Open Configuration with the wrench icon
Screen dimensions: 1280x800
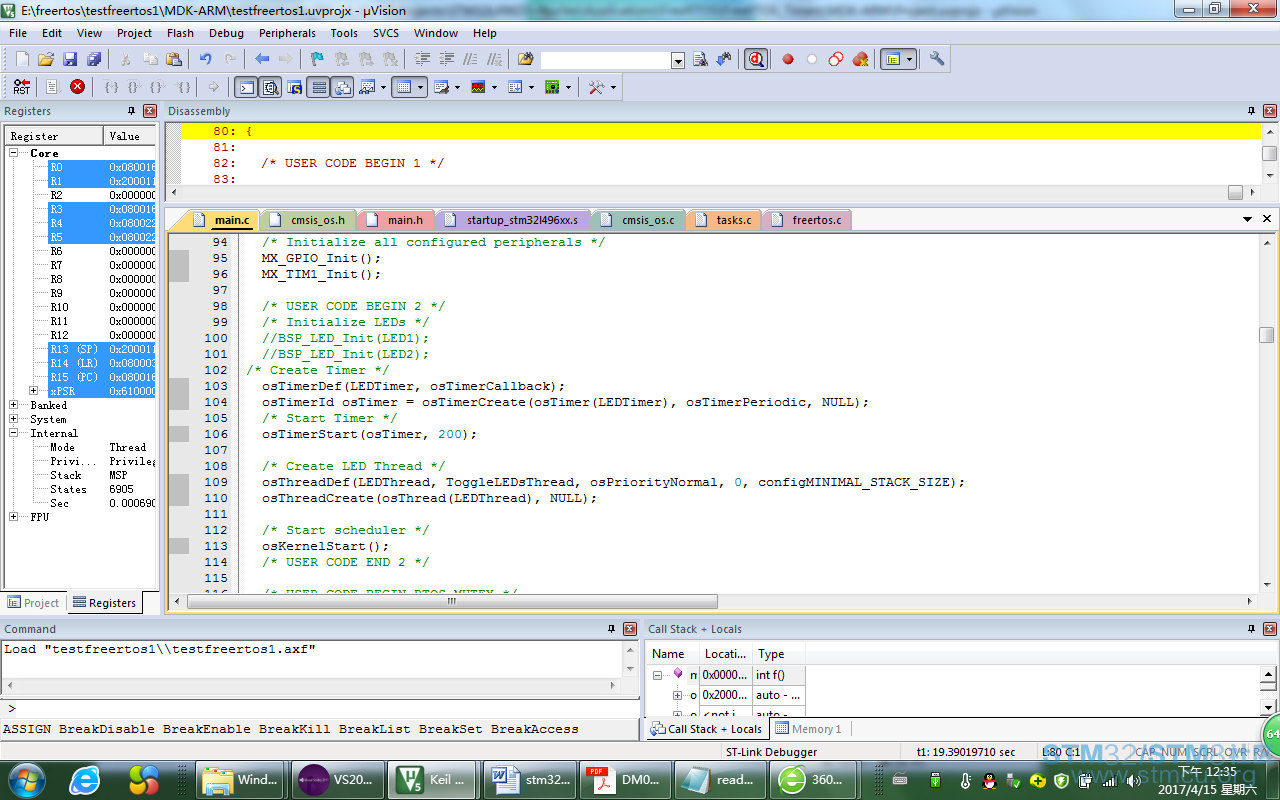pos(937,59)
